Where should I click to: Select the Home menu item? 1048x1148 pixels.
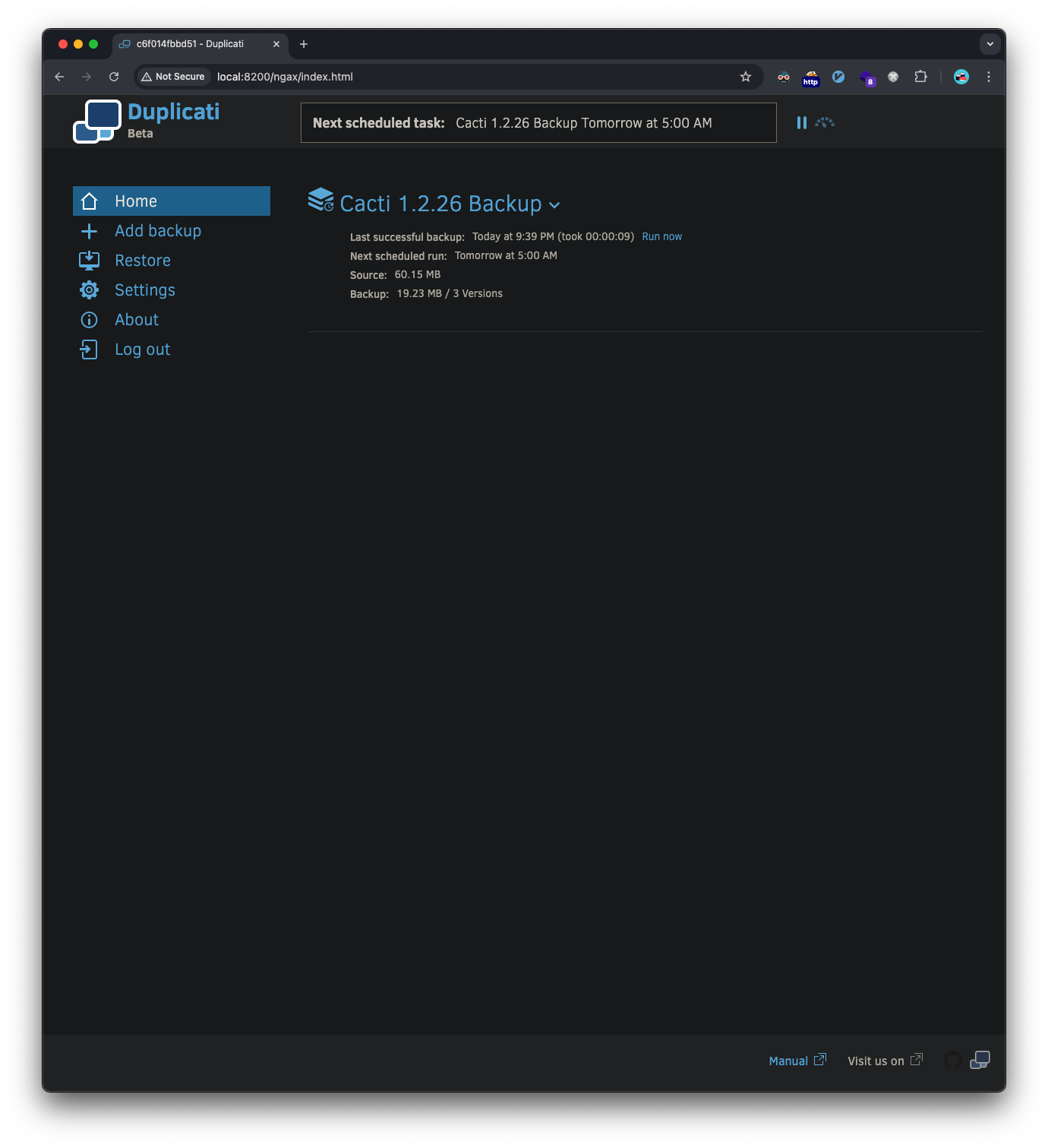[136, 201]
